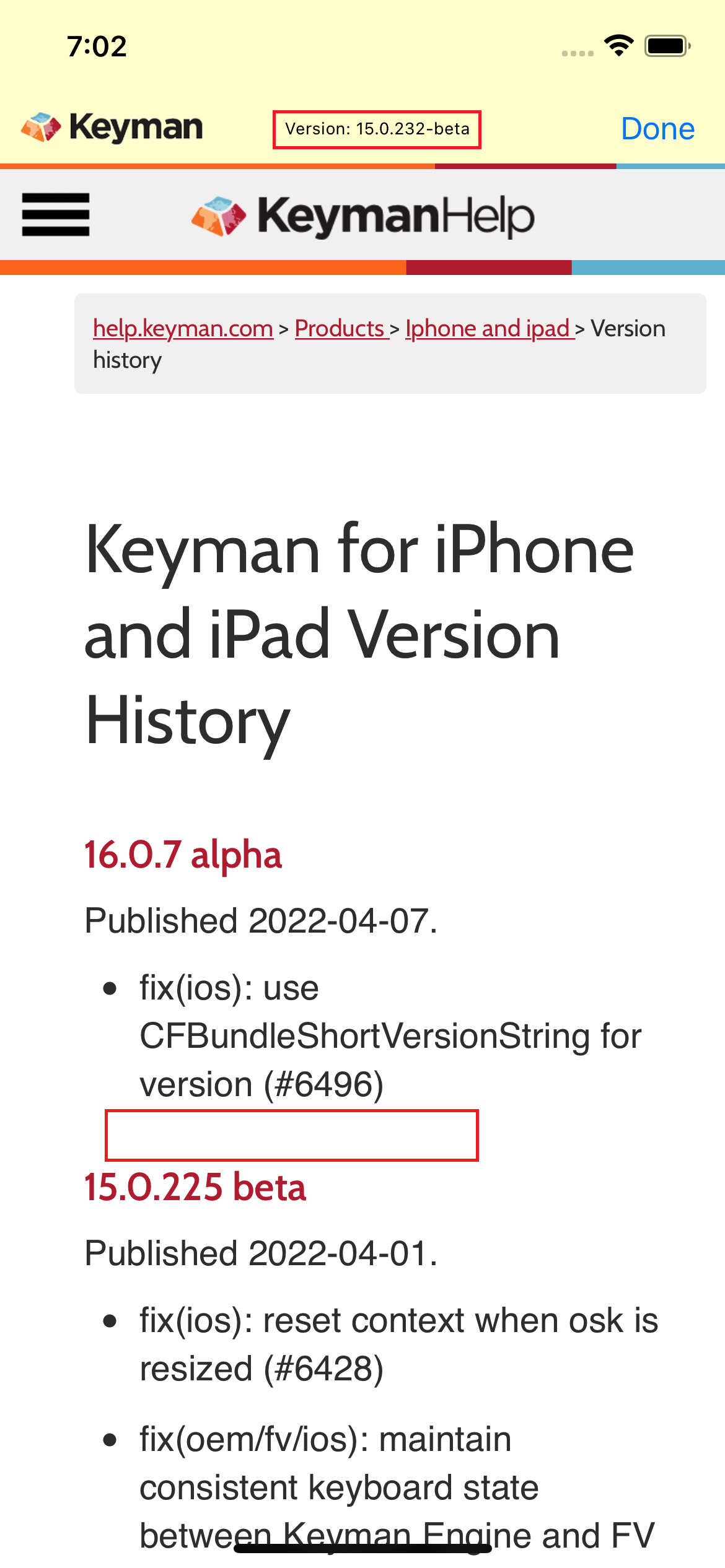The image size is (725, 1568).
Task: Tap the Version history breadcrumb text
Action: tap(627, 328)
